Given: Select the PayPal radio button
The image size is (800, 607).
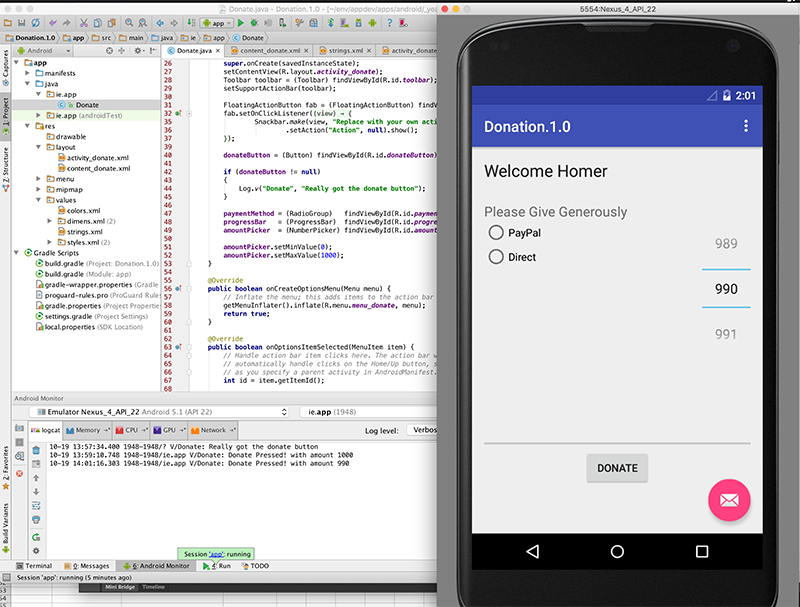Looking at the screenshot, I should click(x=496, y=232).
